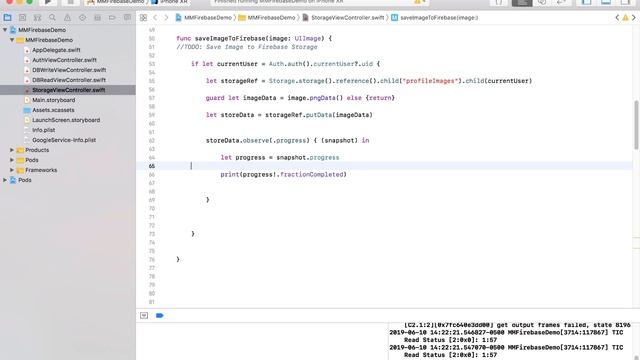Viewport: 640px width, 360px height.
Task: Set breakpoint on line 59 gutter
Action: (x=151, y=115)
